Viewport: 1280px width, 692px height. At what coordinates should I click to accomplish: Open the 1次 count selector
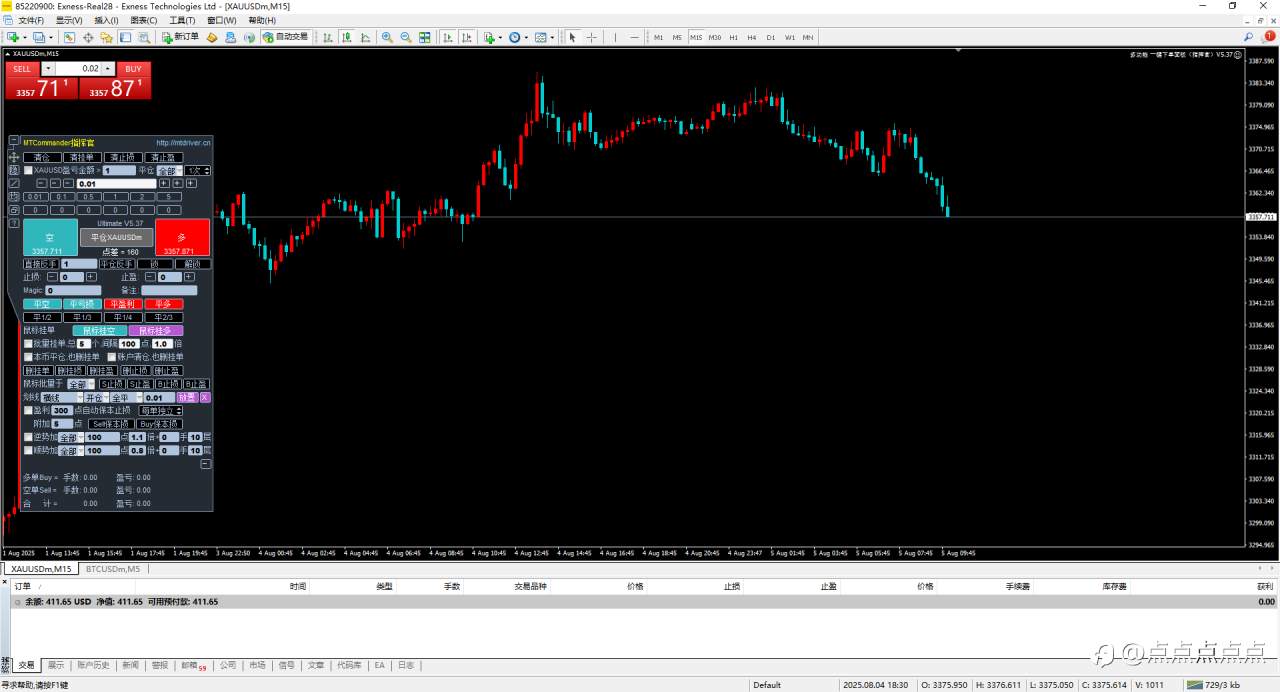coord(198,171)
